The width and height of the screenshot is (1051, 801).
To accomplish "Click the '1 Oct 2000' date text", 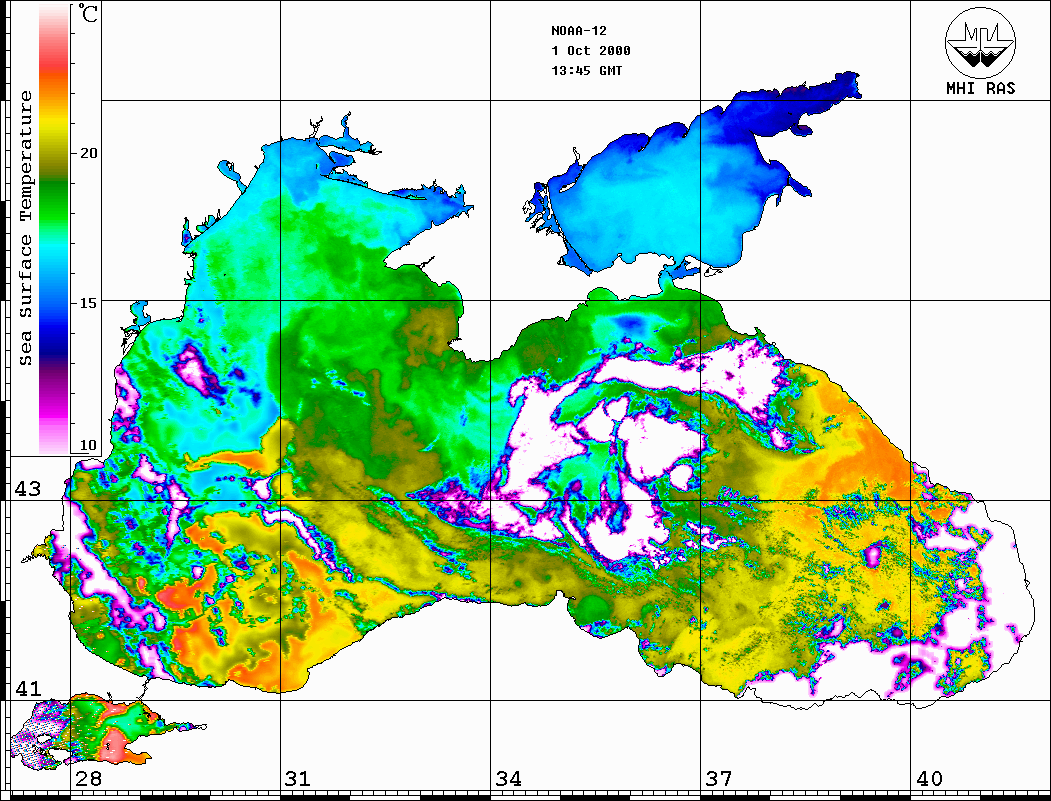I will (591, 51).
